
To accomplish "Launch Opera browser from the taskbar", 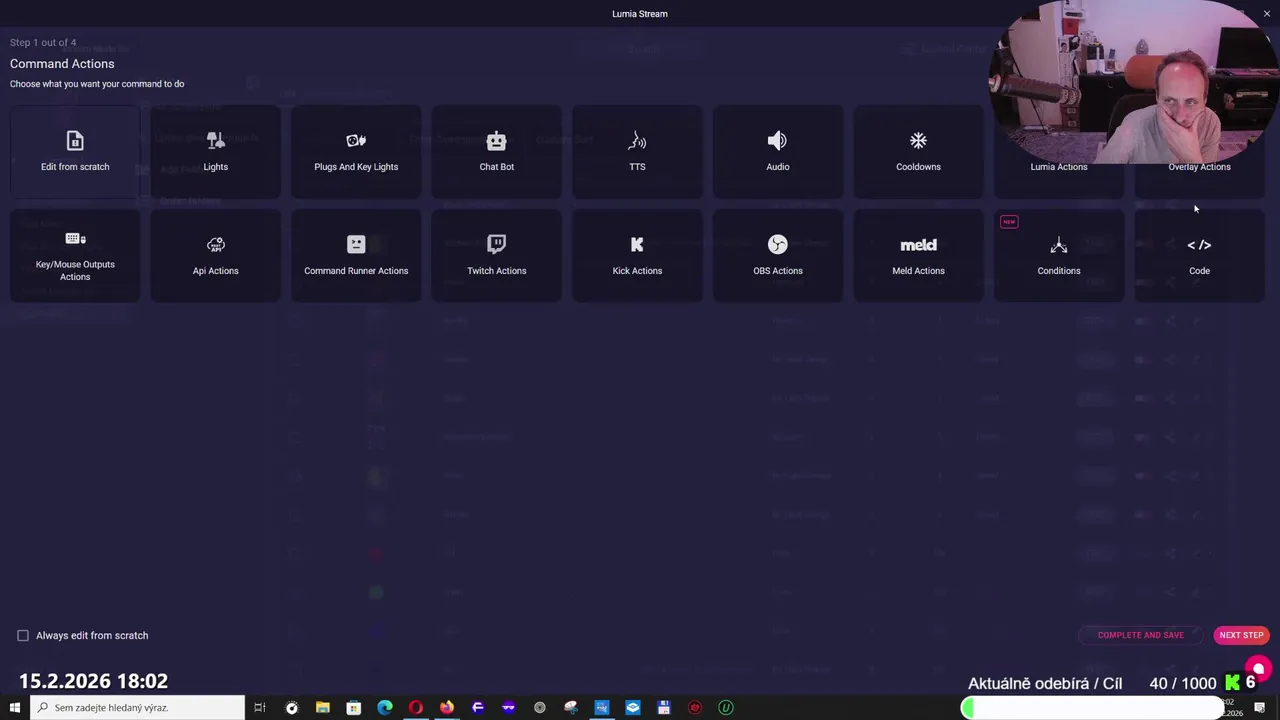I will pyautogui.click(x=416, y=708).
